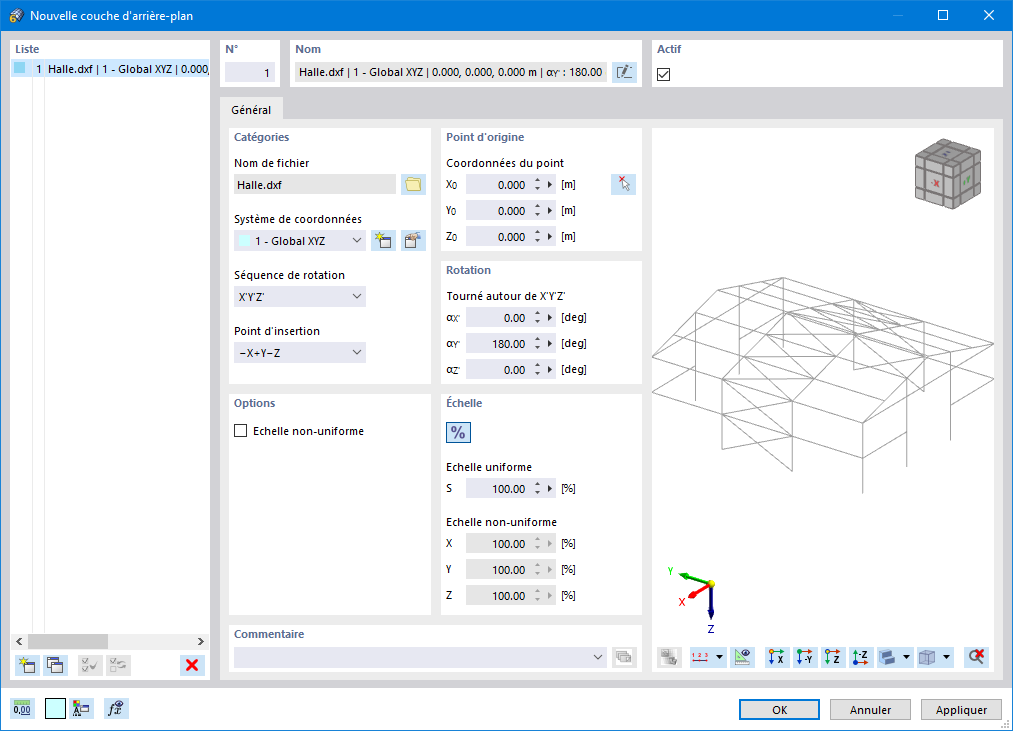
Task: Click the X0 coordinate field
Action: click(498, 185)
